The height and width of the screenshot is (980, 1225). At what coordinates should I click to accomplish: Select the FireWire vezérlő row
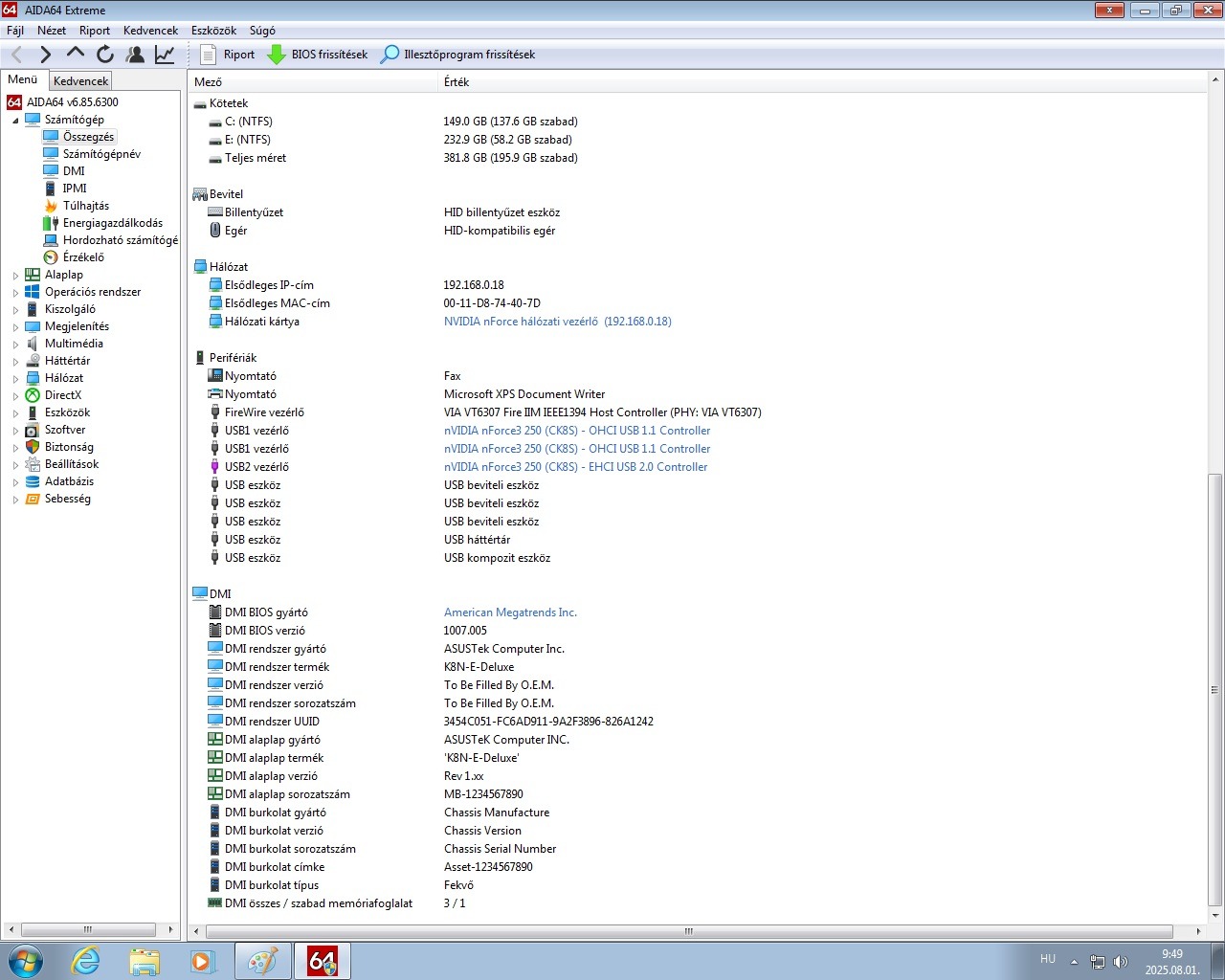click(x=699, y=412)
